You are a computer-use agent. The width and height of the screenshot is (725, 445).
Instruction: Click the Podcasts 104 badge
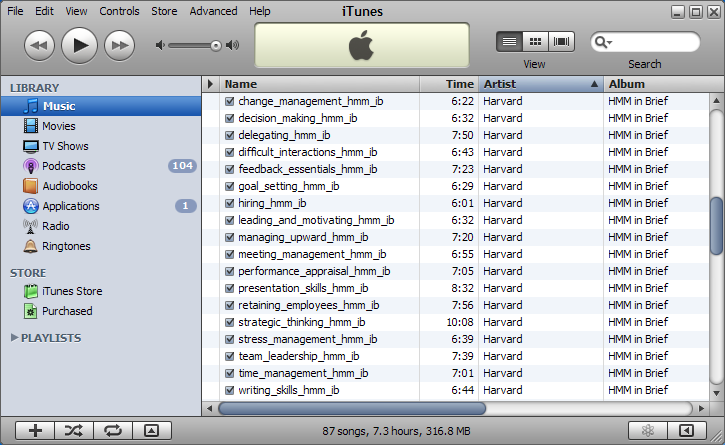[x=183, y=166]
